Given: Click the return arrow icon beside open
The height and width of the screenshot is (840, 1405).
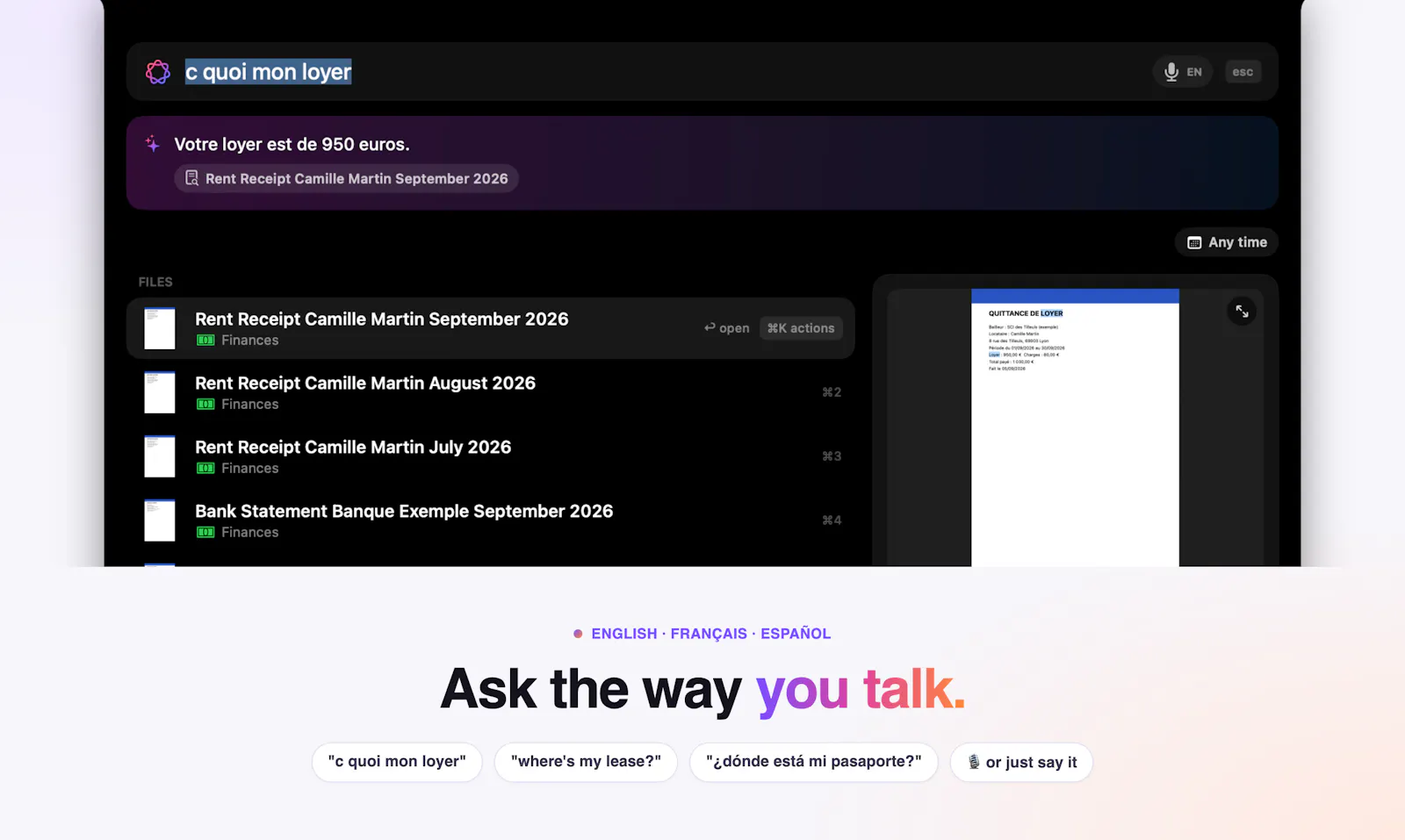Looking at the screenshot, I should click(710, 327).
